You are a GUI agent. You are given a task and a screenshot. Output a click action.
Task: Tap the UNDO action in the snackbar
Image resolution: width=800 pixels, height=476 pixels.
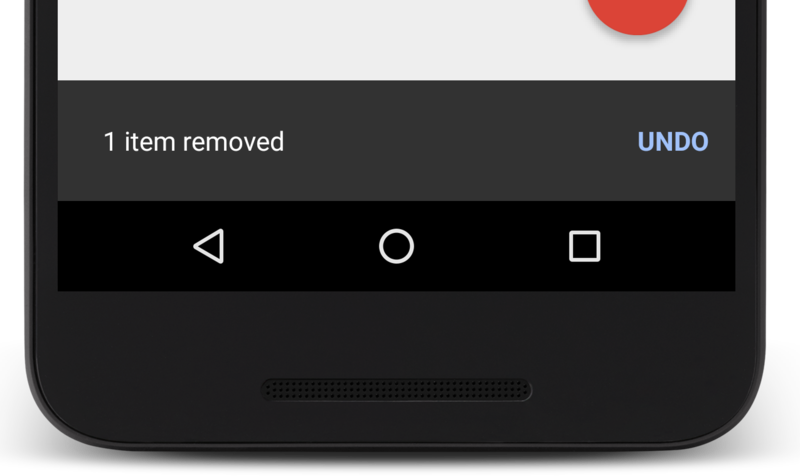coord(673,142)
